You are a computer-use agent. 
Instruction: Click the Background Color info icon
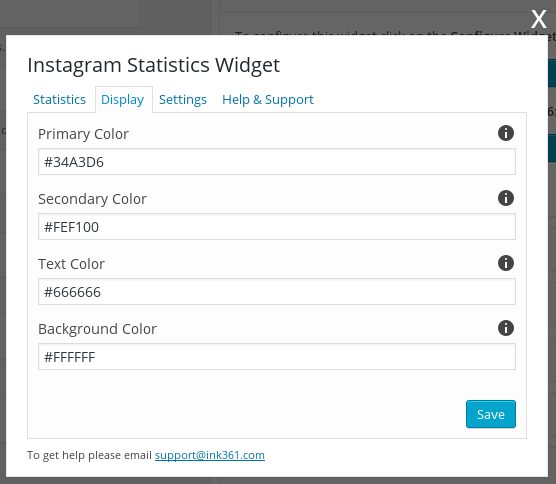506,328
